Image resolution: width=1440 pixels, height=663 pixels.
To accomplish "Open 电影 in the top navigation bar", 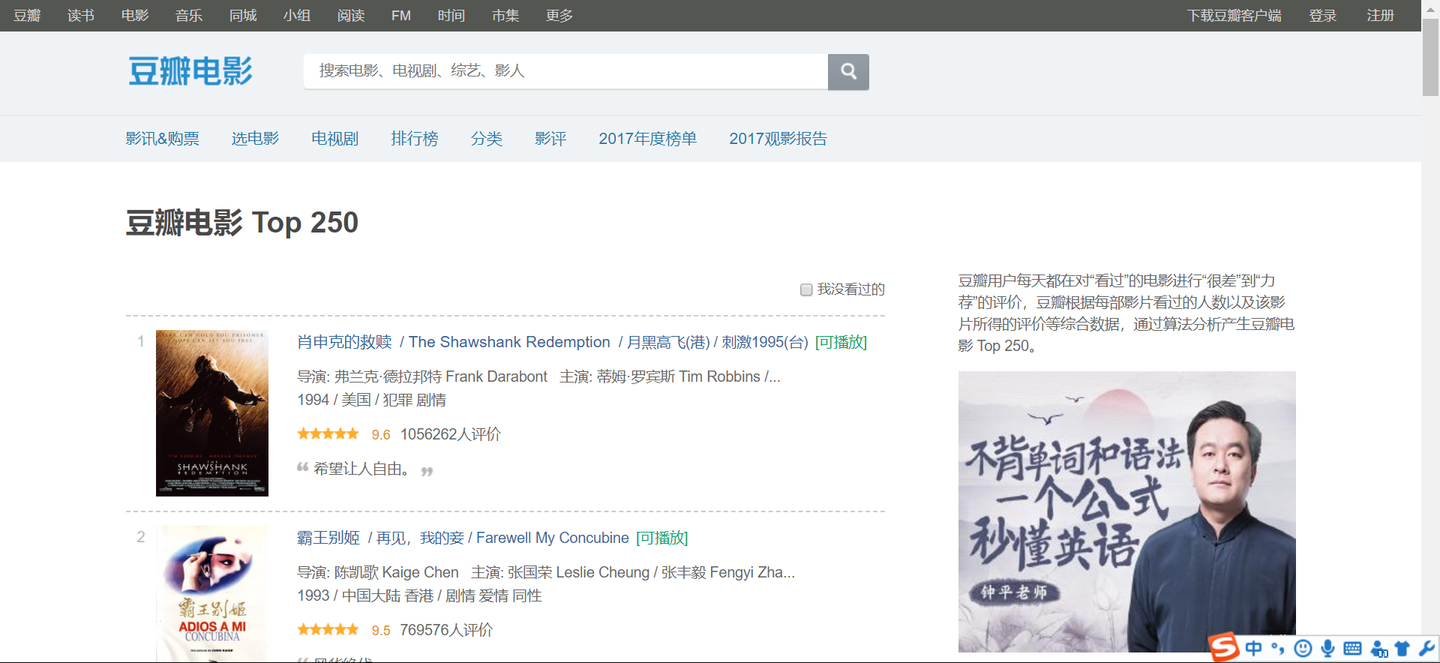I will pyautogui.click(x=135, y=16).
